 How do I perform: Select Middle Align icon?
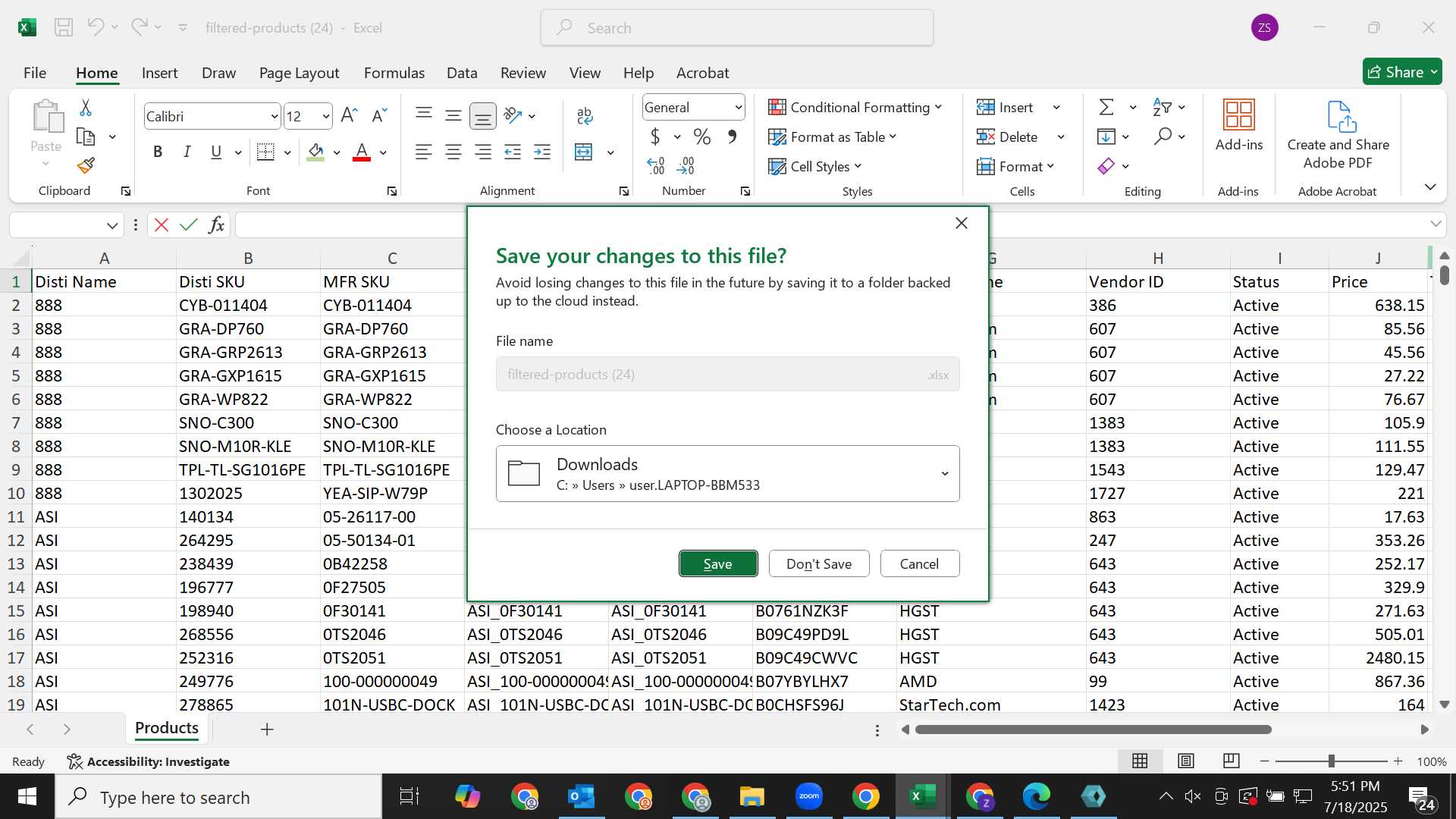pyautogui.click(x=453, y=115)
